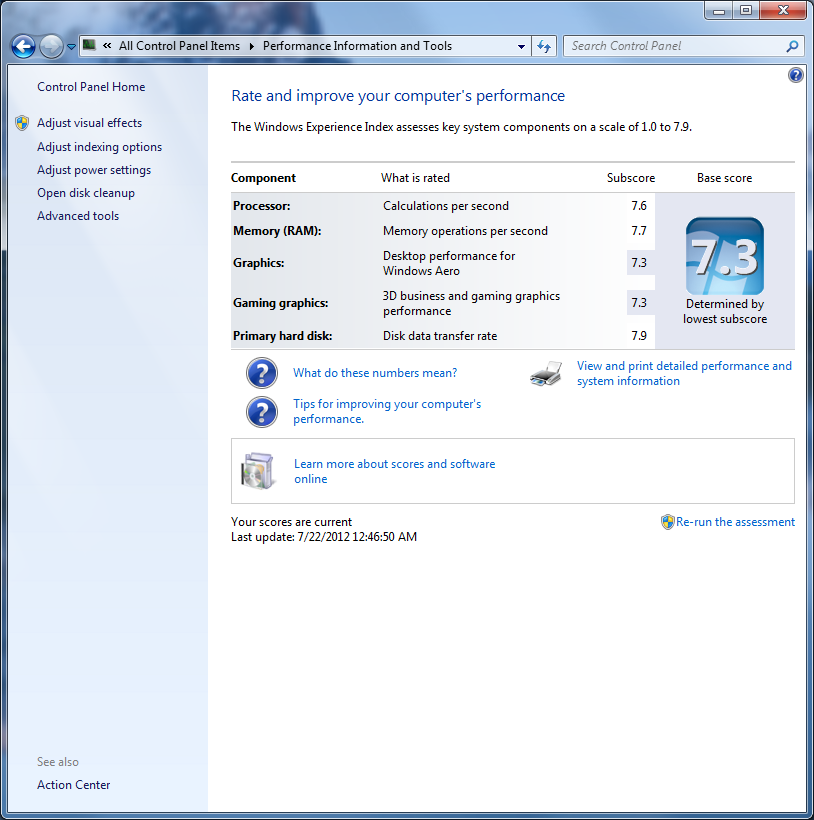Click the Memory subscore 7.7

click(x=639, y=231)
